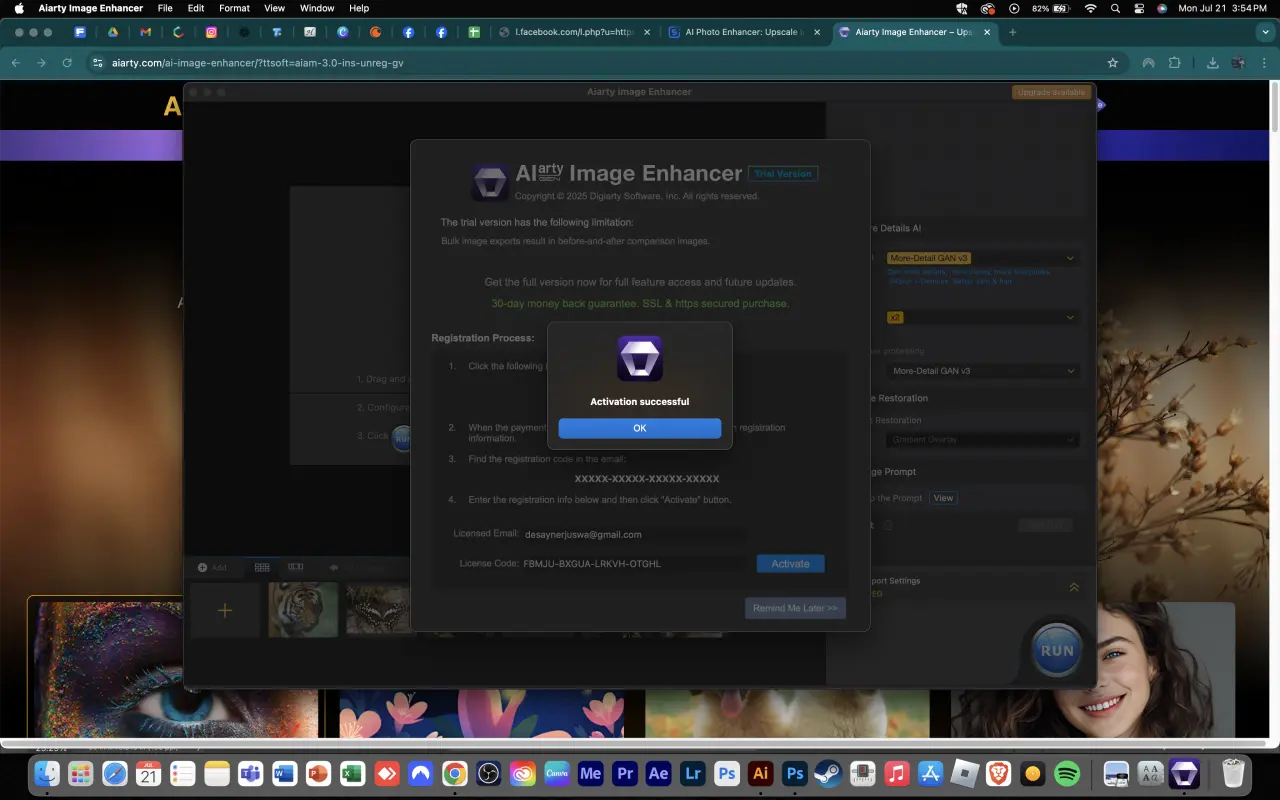The width and height of the screenshot is (1280, 800).
Task: Click the round RUN button
Action: click(1057, 650)
